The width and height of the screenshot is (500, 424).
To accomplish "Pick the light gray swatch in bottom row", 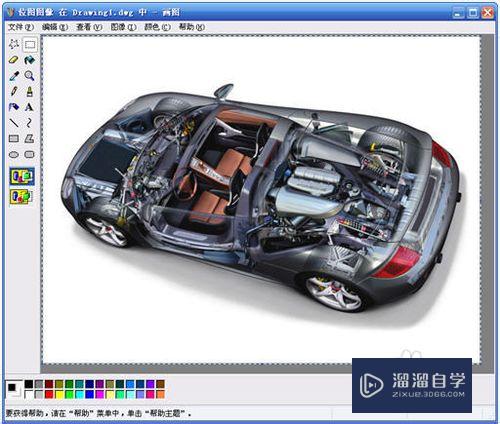I will tap(39, 395).
